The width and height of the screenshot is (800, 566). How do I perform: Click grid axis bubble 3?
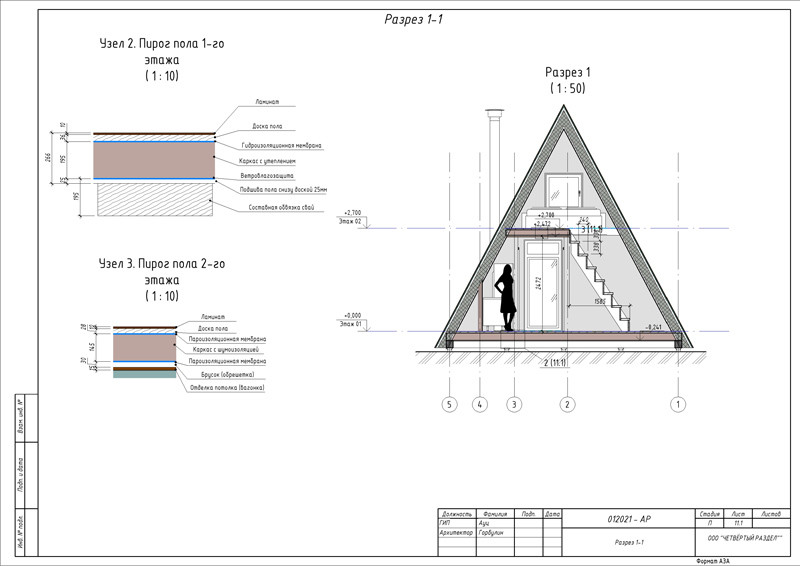coord(514,404)
